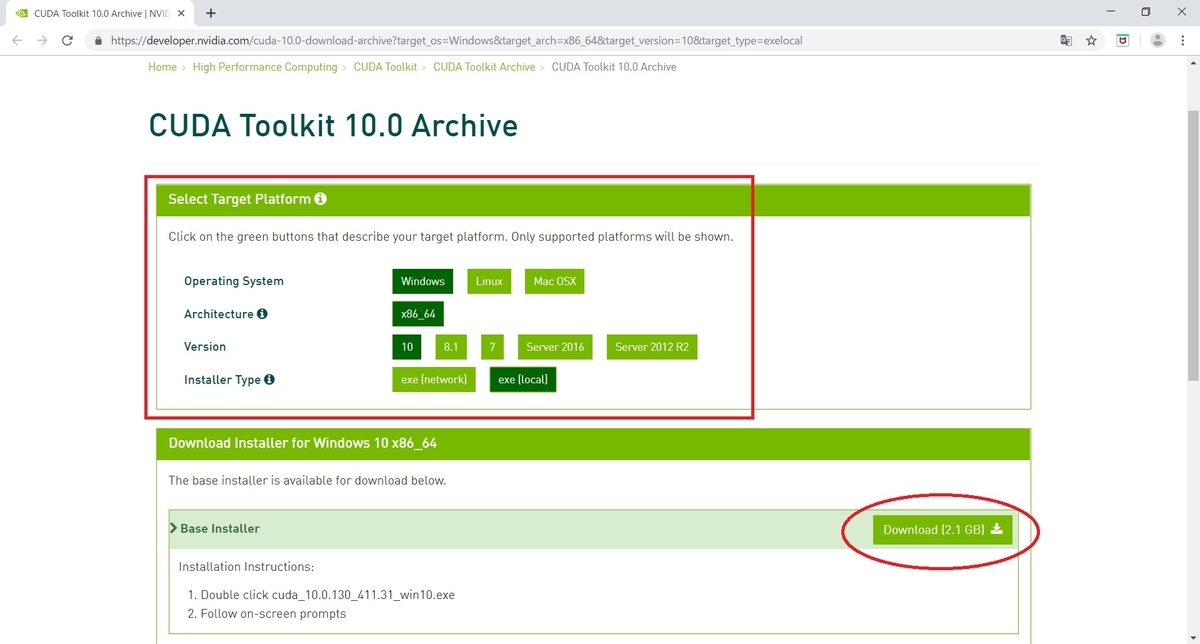Choose Windows version 8.1
Viewport: 1200px width, 644px height.
(x=451, y=347)
